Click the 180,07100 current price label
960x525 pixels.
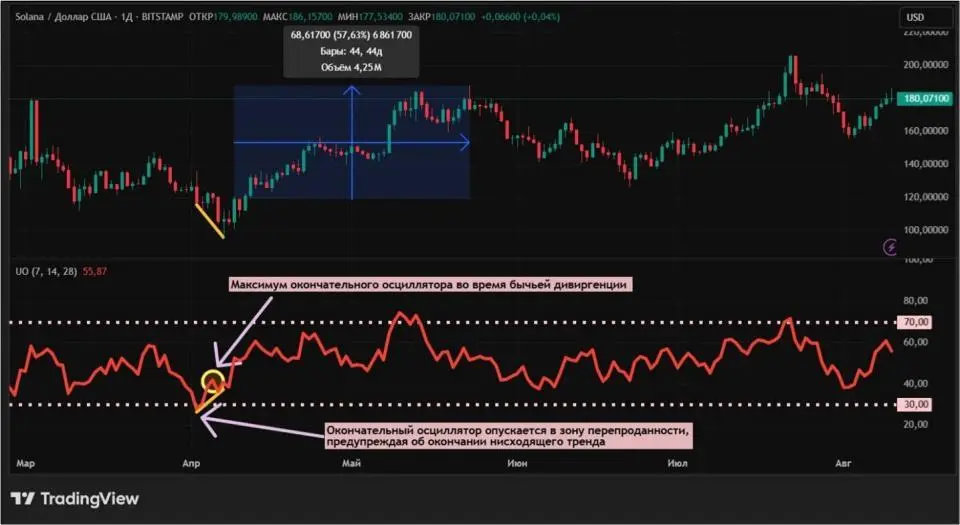pyautogui.click(x=923, y=99)
